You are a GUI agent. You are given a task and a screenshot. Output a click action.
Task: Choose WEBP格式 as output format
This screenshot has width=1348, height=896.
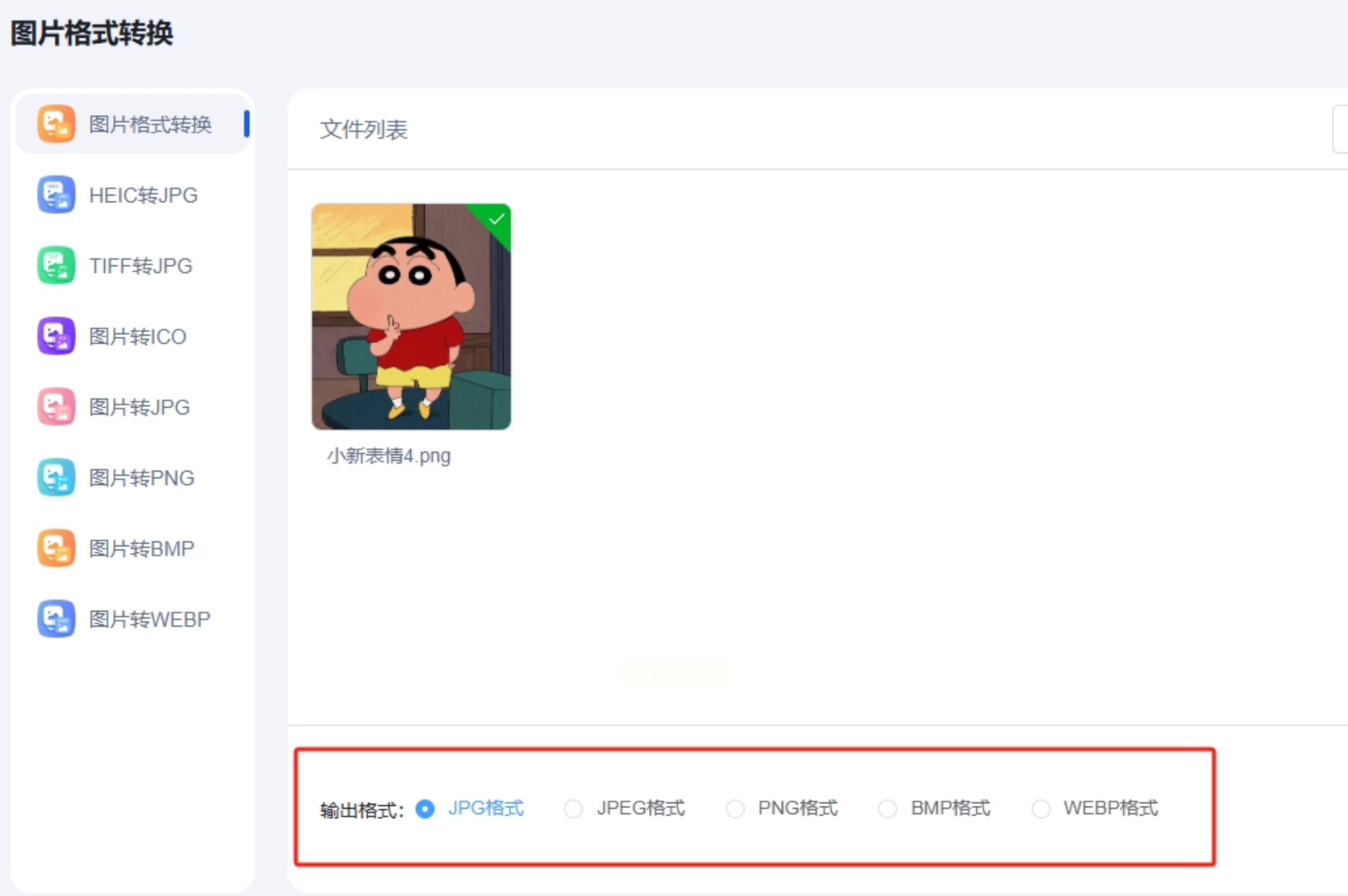coord(1041,809)
